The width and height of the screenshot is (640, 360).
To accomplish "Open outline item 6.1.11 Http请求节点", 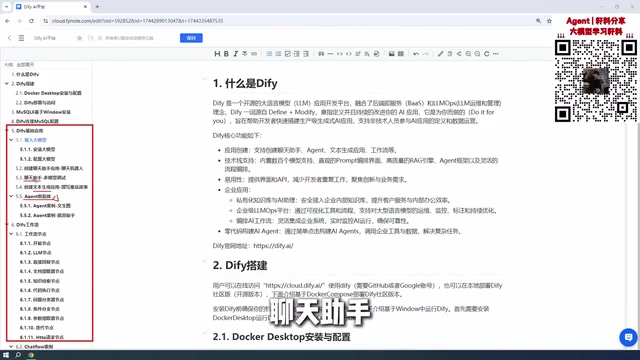I will click(42, 337).
